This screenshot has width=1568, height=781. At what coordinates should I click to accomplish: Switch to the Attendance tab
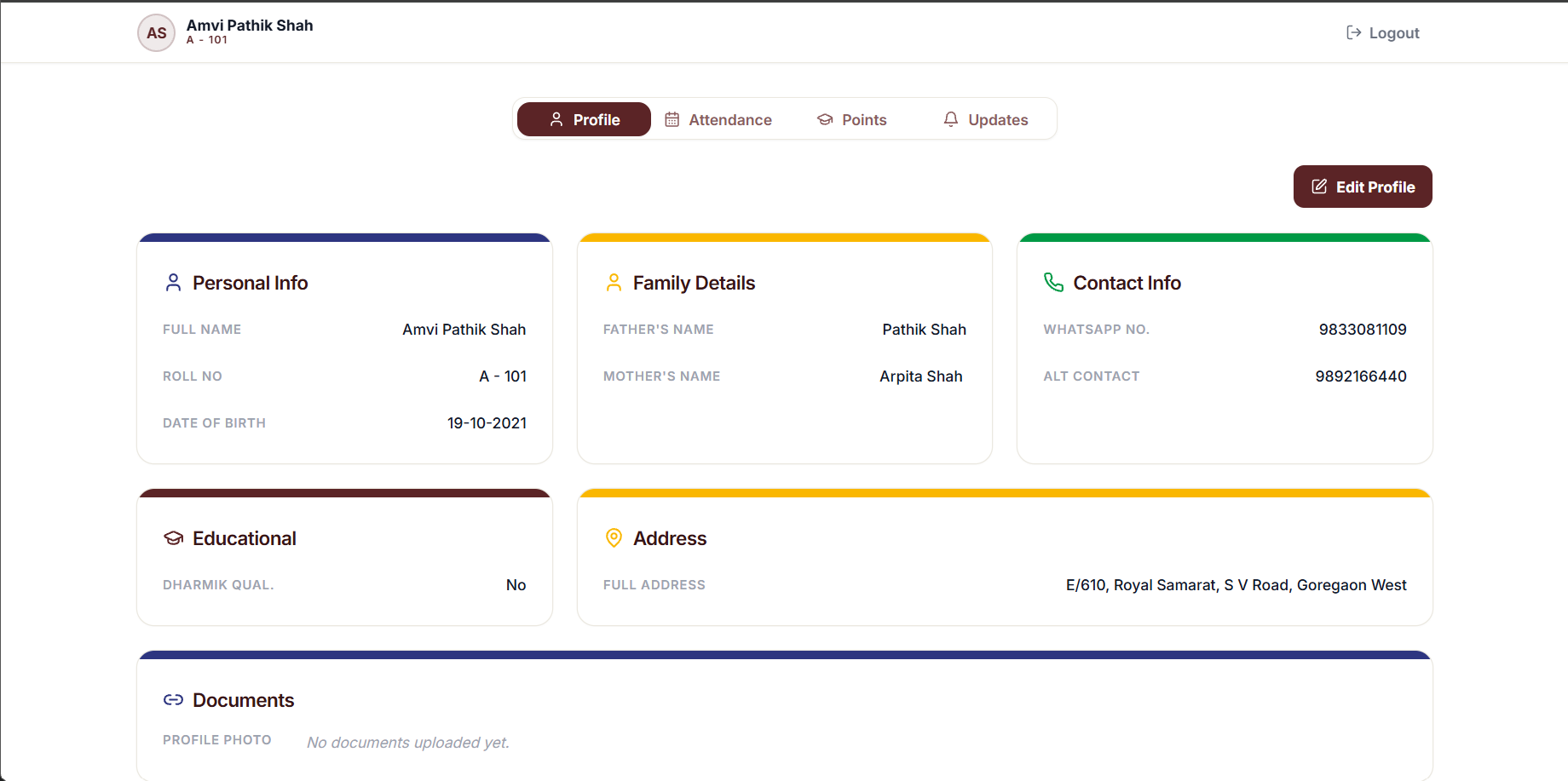[718, 119]
